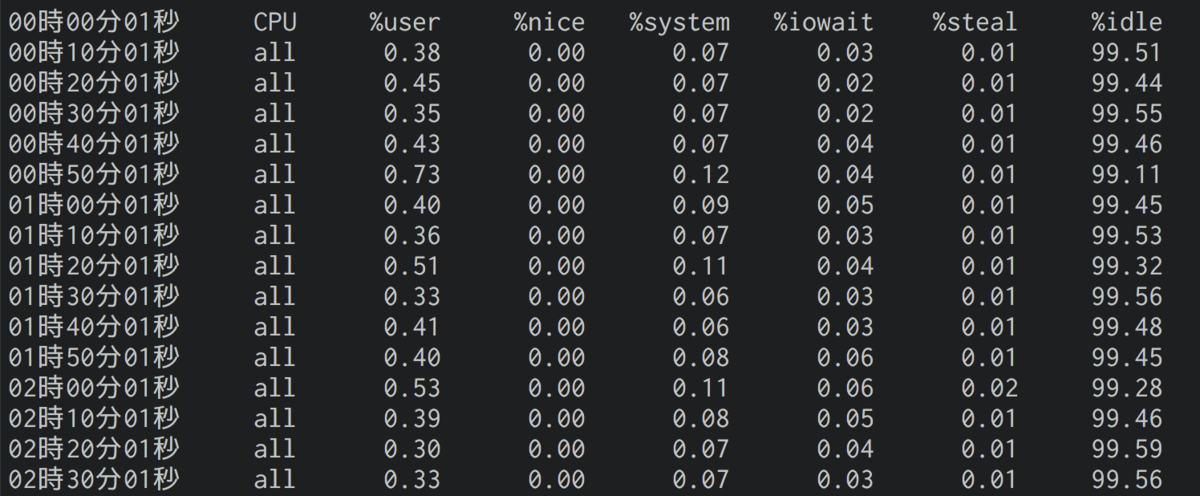Click the %steal value 0.02

point(990,389)
